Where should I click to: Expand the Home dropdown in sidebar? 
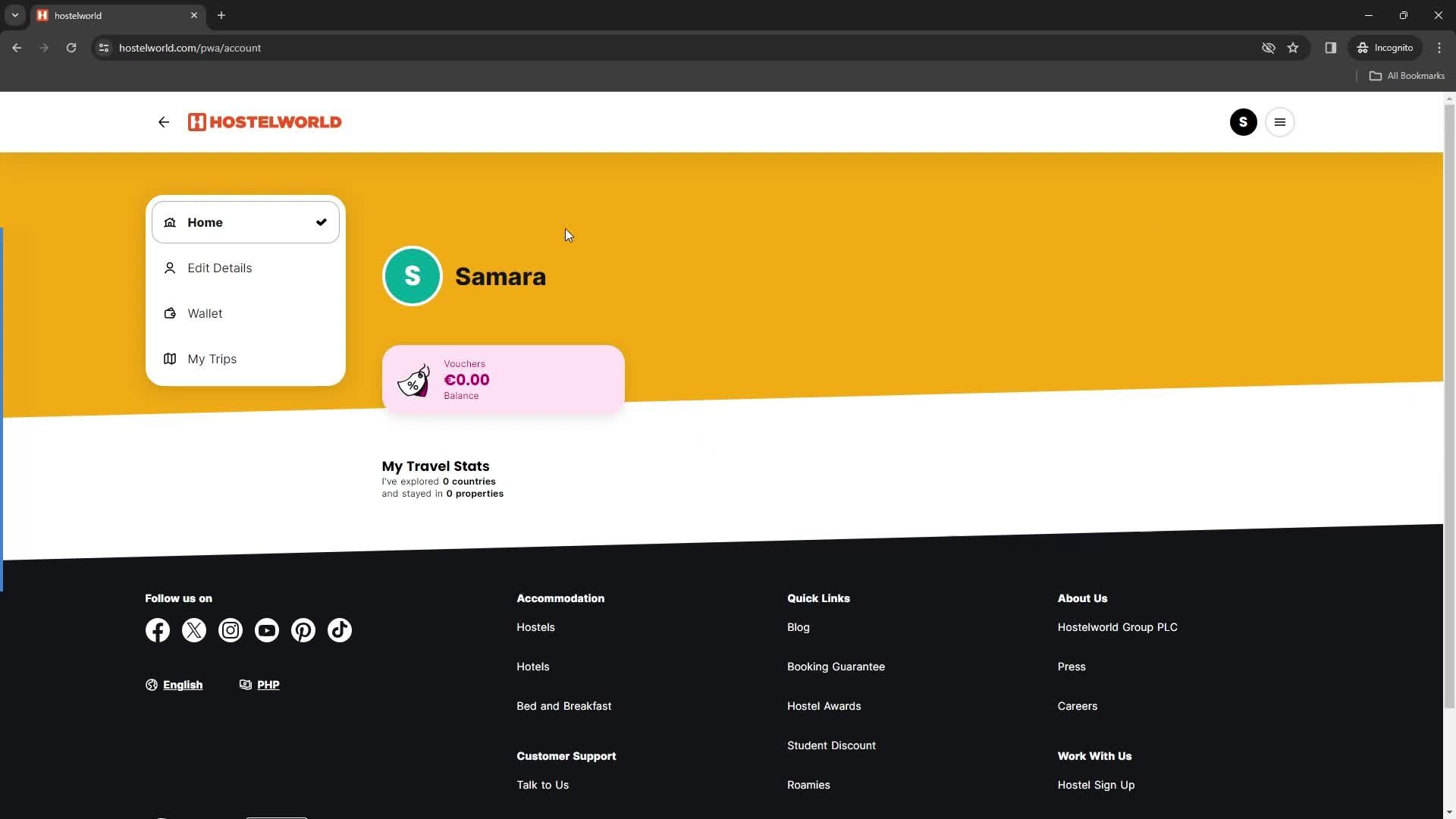point(246,222)
